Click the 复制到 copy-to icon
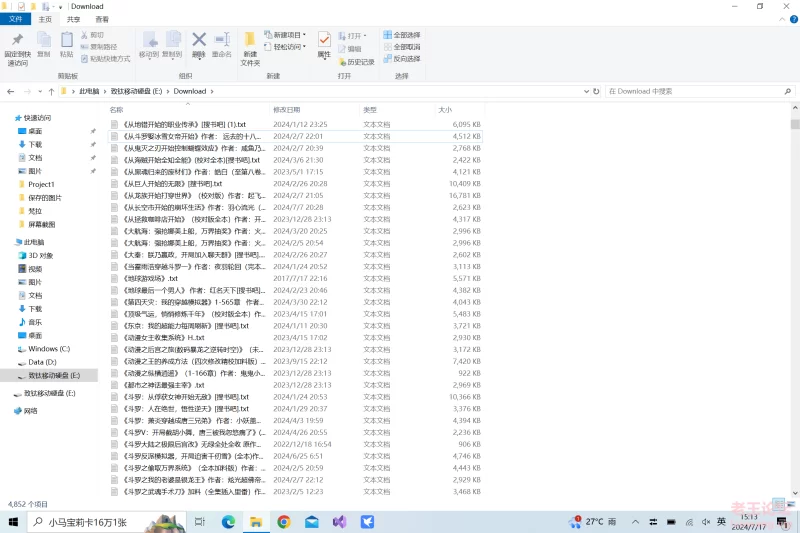The height and width of the screenshot is (533, 800). [172, 40]
